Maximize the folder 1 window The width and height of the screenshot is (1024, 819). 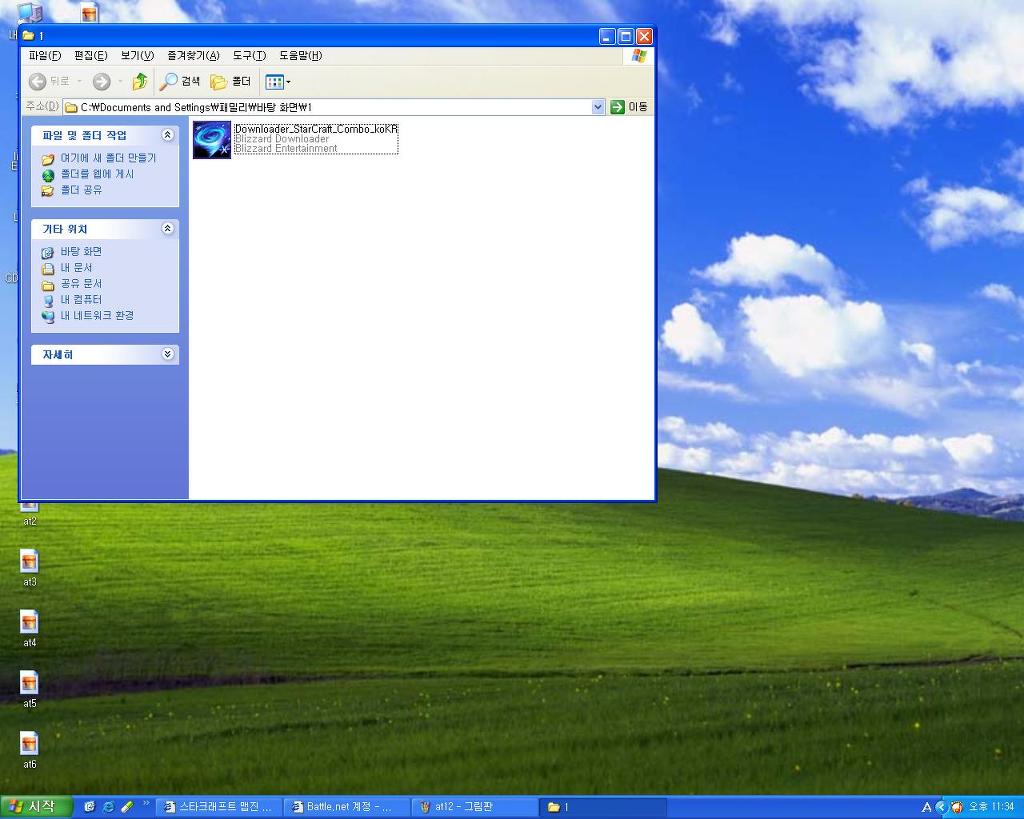click(626, 36)
